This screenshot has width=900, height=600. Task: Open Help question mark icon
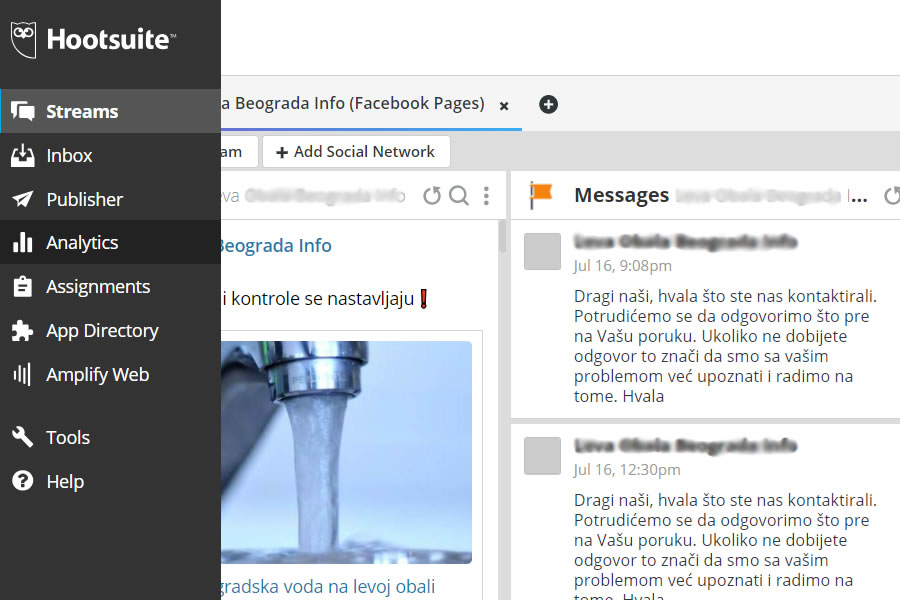point(23,482)
